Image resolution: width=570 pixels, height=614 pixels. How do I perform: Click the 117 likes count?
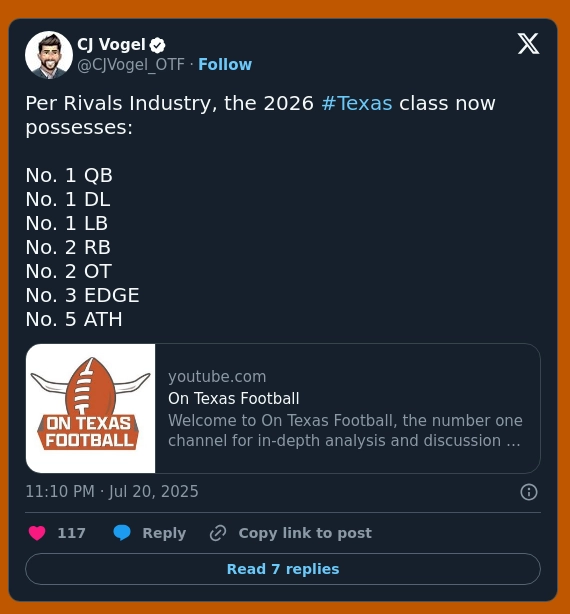tap(71, 533)
